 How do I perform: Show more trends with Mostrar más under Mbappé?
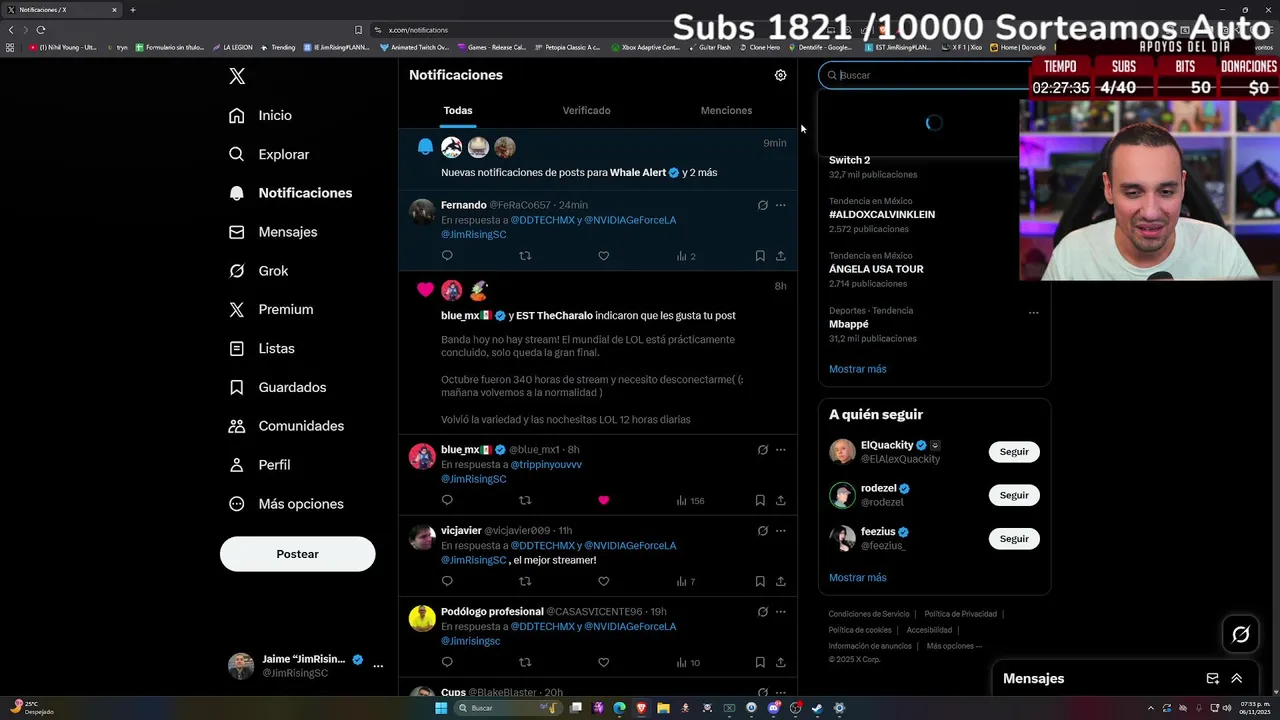(x=858, y=369)
